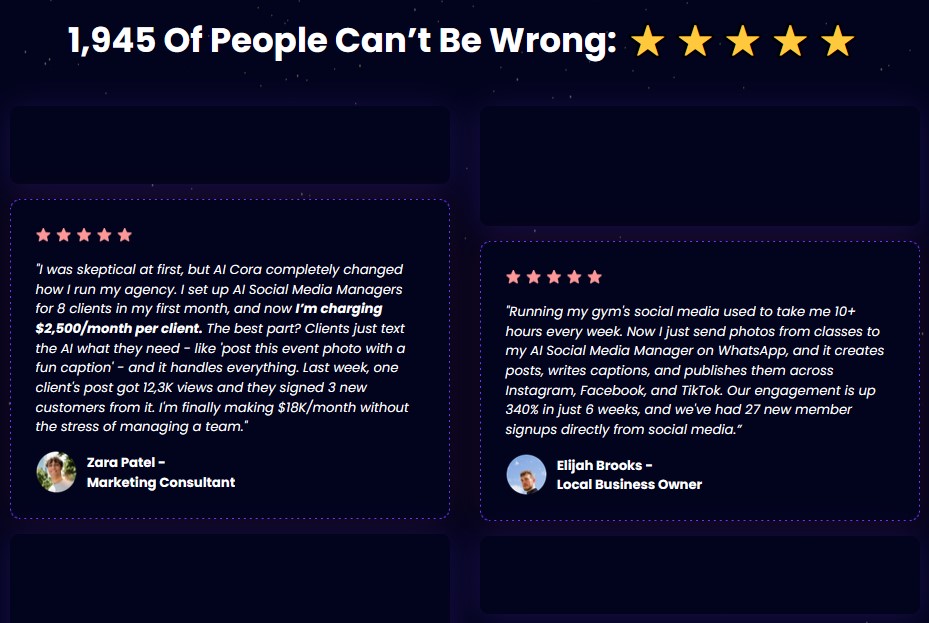
Task: Click the "1,945 Of People Can't Be Wrong" headline
Action: pos(341,41)
